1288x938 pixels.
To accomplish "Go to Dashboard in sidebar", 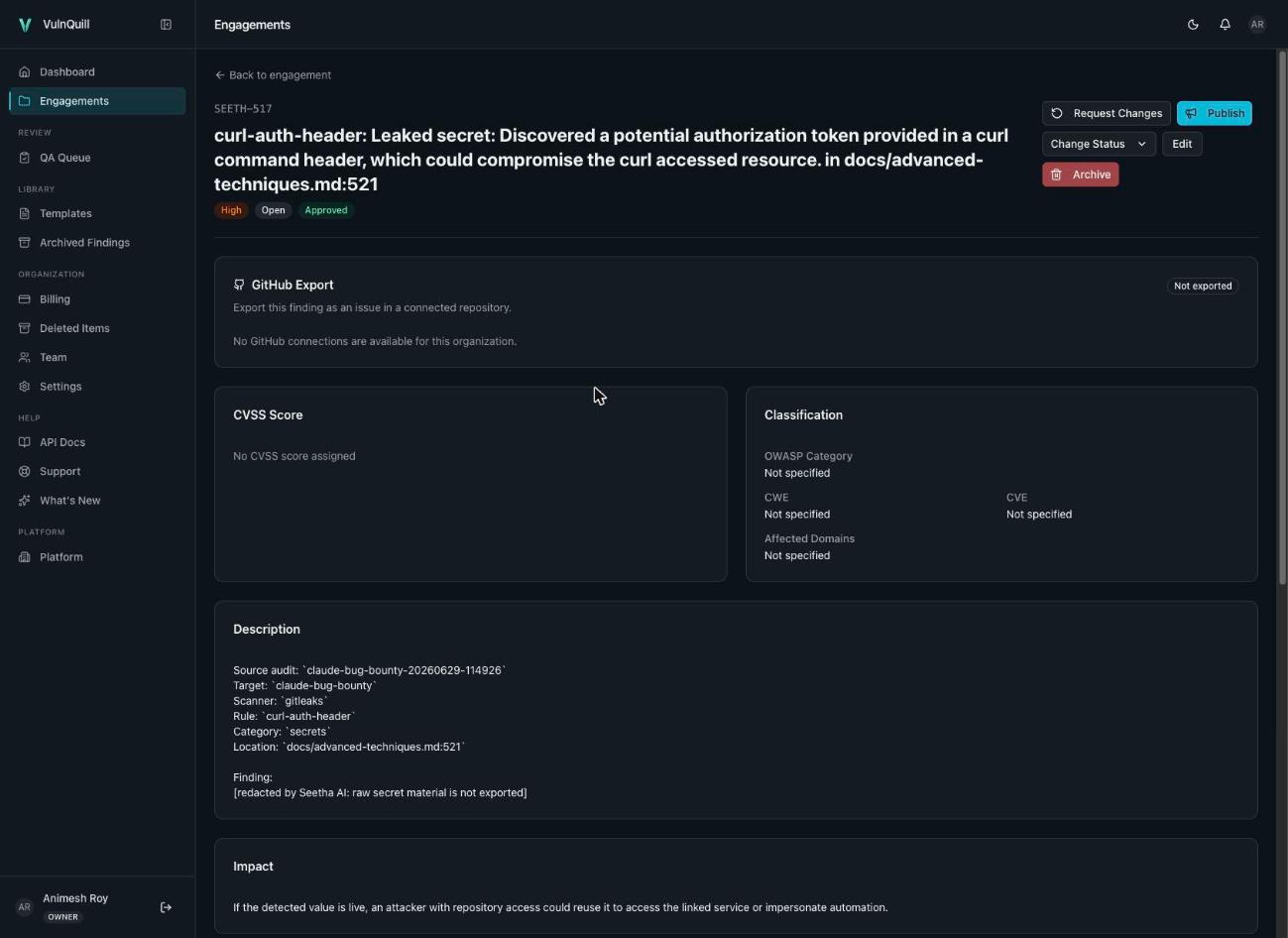I will tap(97, 72).
